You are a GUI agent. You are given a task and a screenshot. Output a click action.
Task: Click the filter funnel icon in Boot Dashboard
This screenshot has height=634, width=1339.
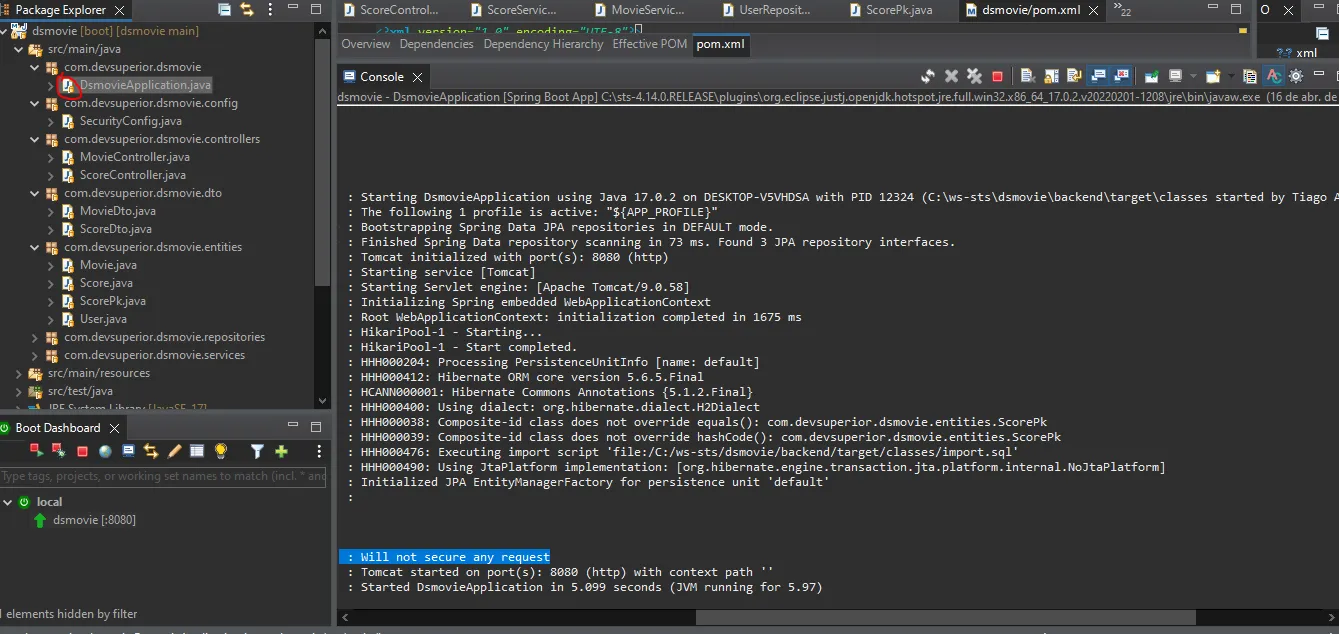(257, 452)
